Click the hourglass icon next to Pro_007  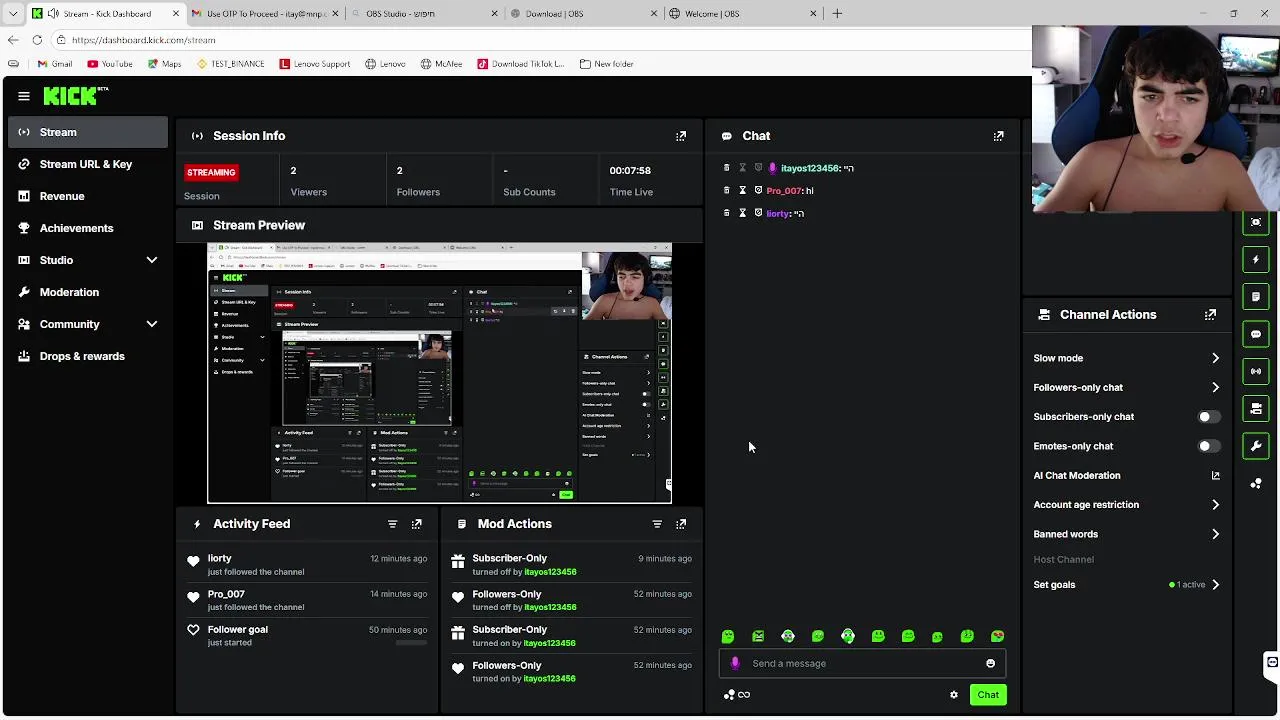pyautogui.click(x=742, y=190)
